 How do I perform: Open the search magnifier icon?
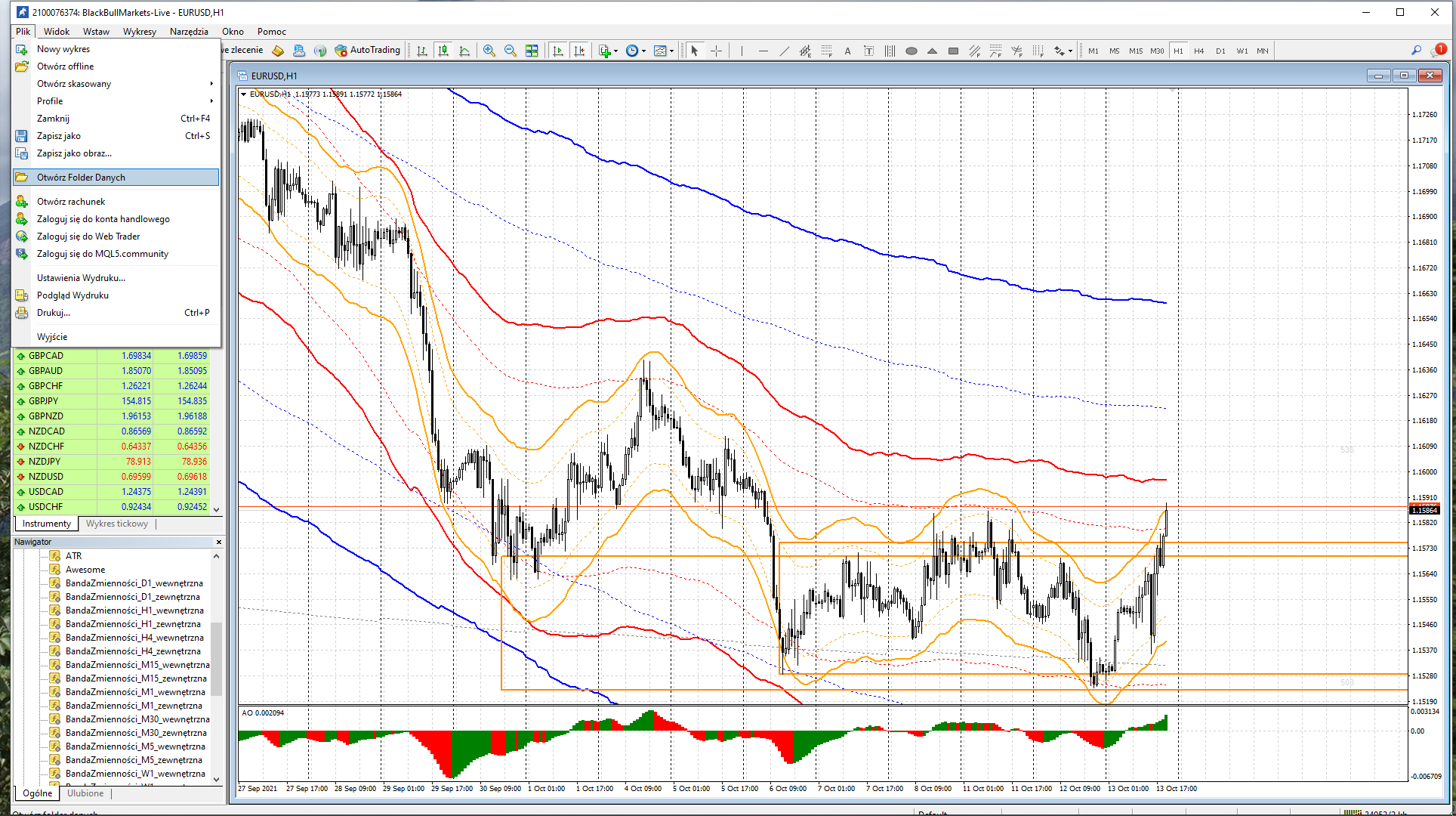click(1416, 51)
